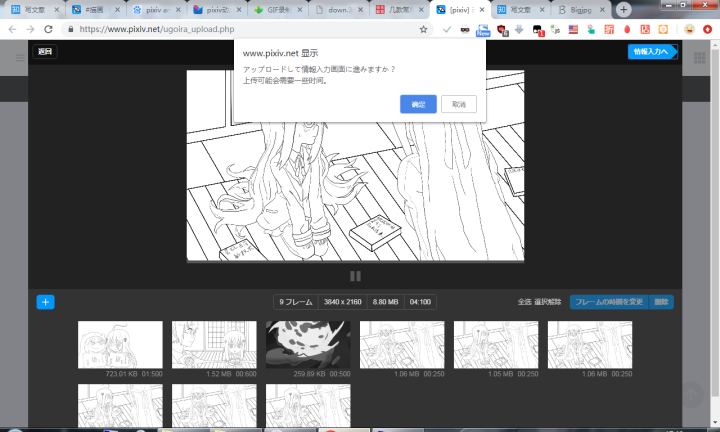
Task: Click the padlock site info icon
Action: (x=71, y=29)
